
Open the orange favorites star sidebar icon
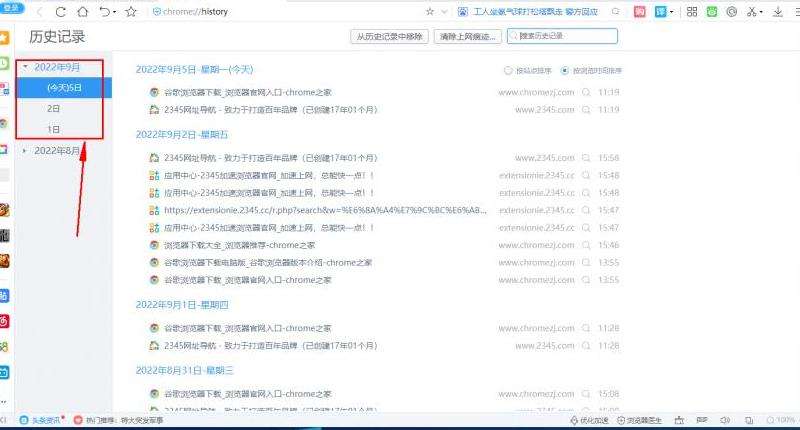(x=4, y=37)
